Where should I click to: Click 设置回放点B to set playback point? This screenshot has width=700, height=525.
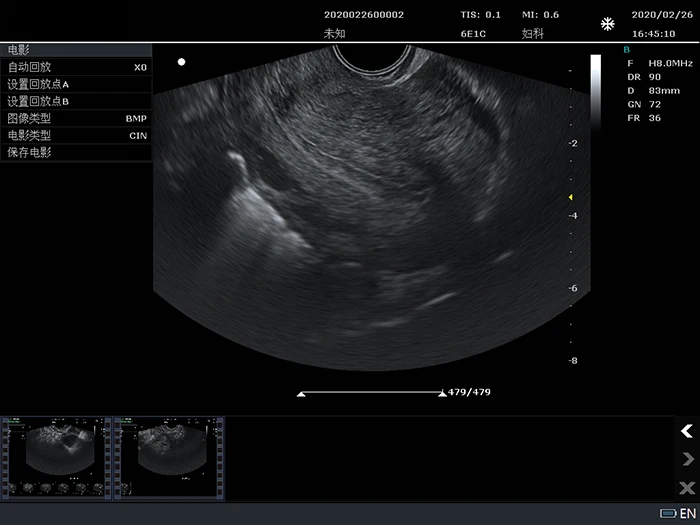click(x=76, y=101)
